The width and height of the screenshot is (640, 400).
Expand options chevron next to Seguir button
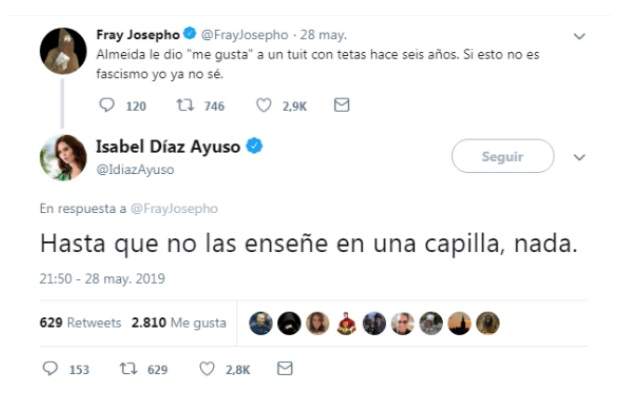[x=580, y=157]
